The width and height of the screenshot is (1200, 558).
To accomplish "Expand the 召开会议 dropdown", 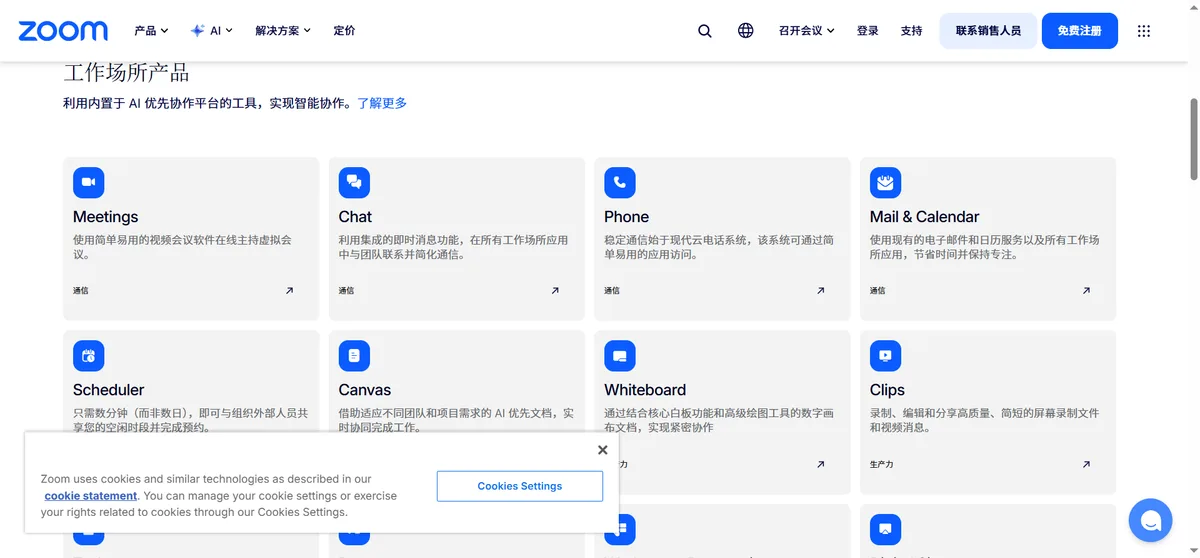I will pos(806,31).
